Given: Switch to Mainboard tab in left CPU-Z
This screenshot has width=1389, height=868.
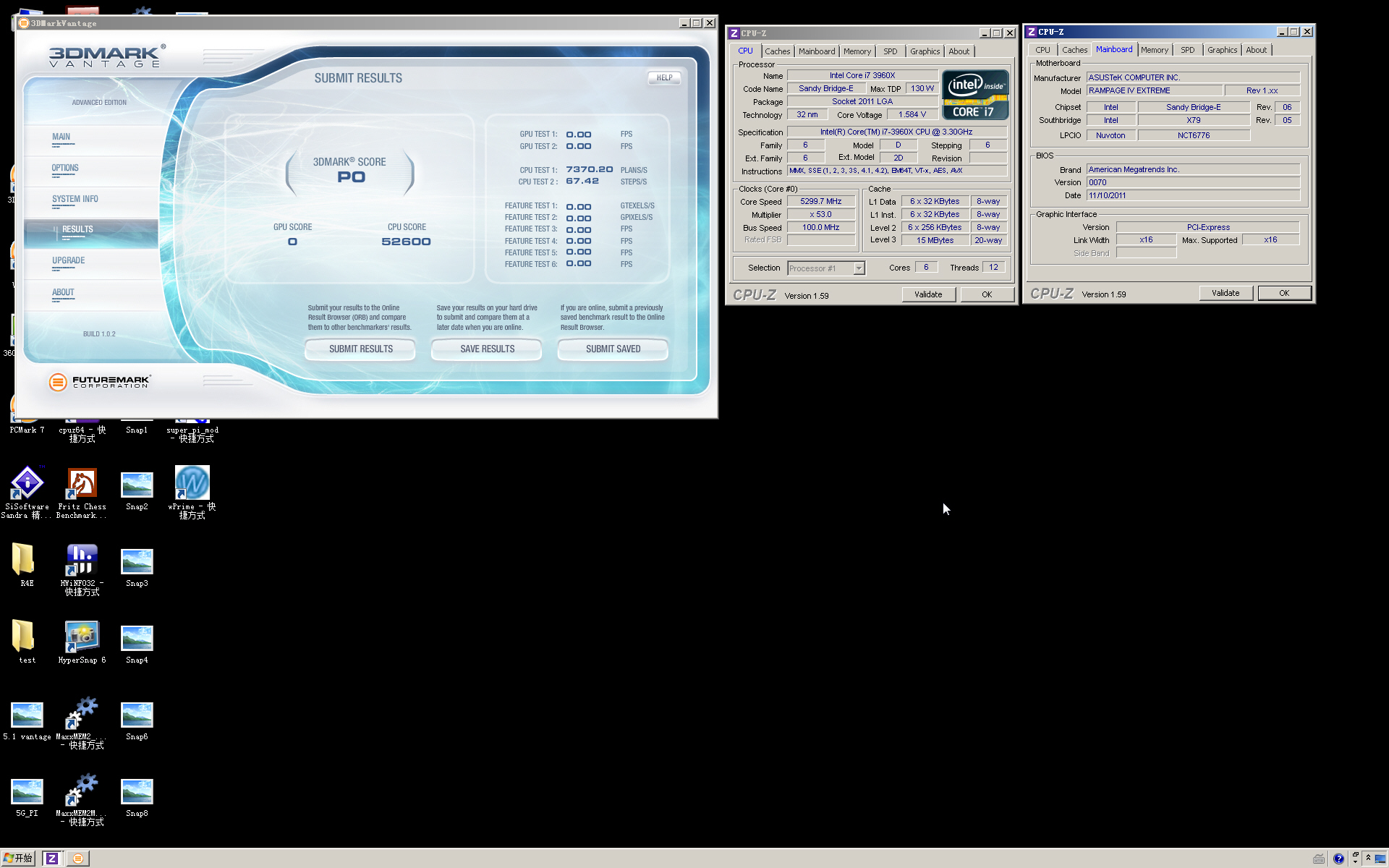Looking at the screenshot, I should 817,51.
